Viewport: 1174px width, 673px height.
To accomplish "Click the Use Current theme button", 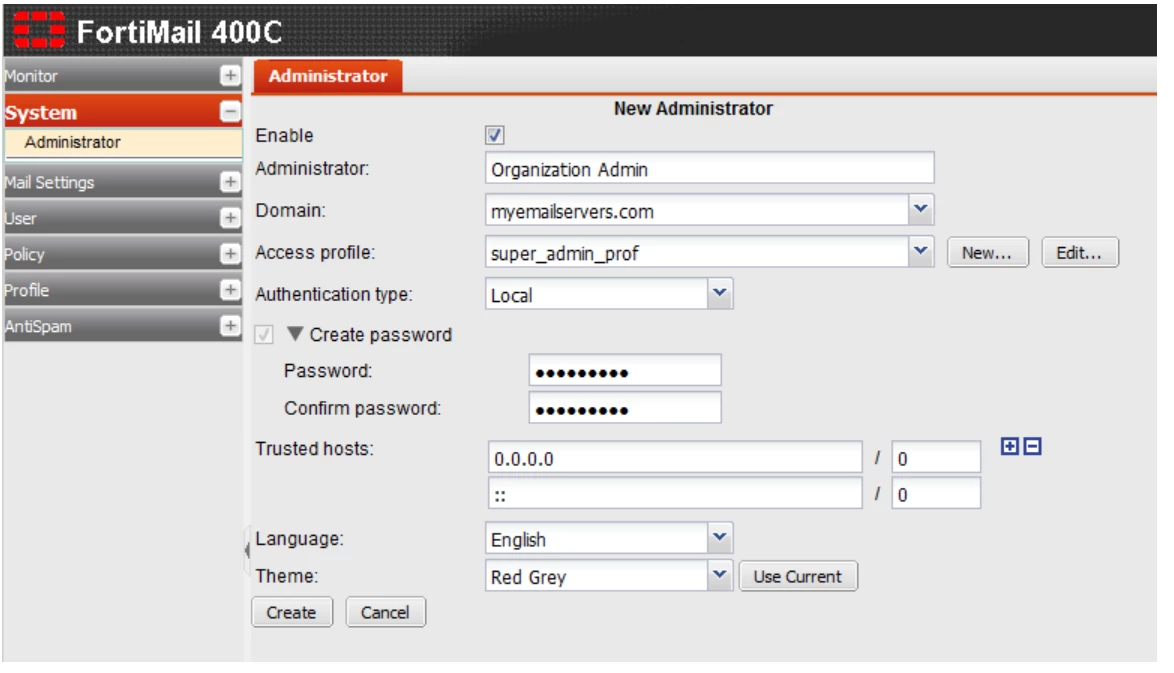I will [798, 576].
